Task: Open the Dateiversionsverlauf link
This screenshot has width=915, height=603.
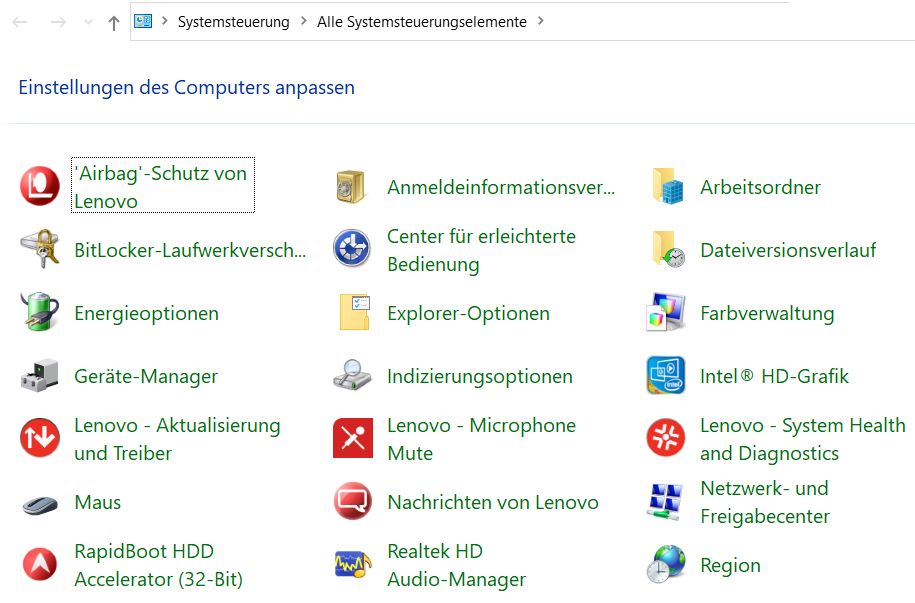Action: [x=788, y=250]
